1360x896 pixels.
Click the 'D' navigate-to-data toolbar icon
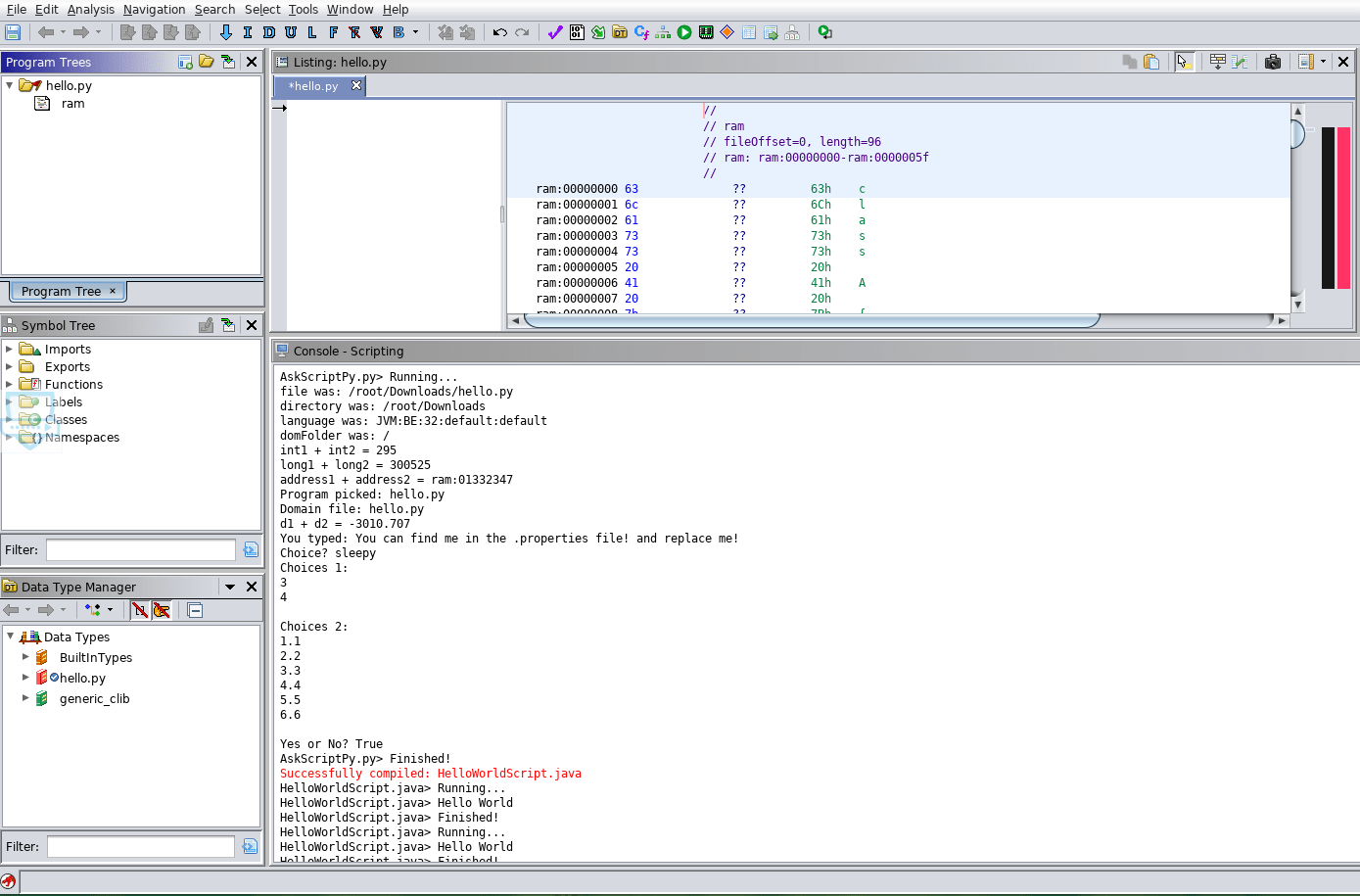(x=269, y=32)
